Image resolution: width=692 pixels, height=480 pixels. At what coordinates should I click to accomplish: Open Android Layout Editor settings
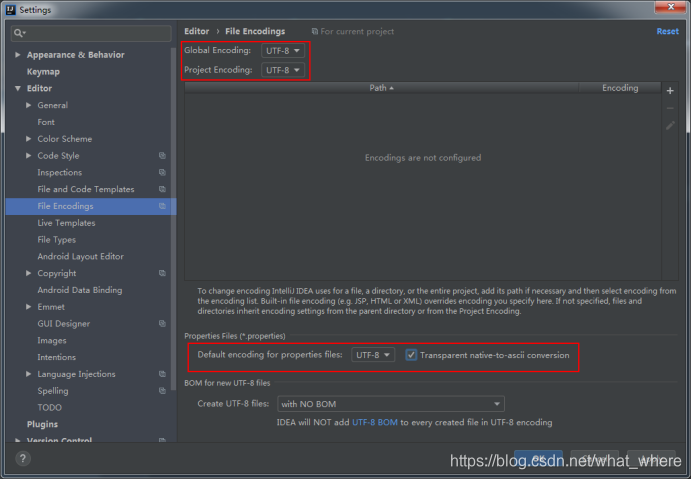click(80, 256)
